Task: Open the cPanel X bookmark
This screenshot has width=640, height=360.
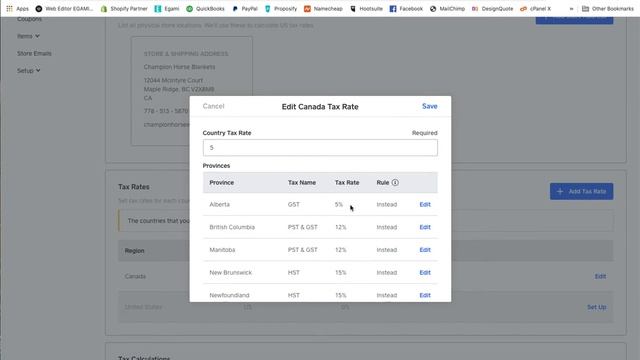Action: pos(536,9)
